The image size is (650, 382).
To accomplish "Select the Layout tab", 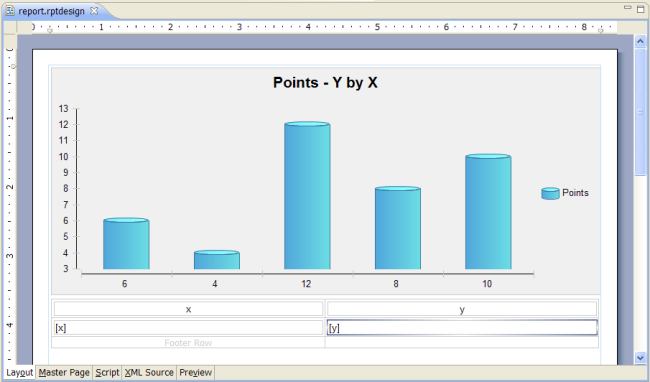I will coord(19,372).
